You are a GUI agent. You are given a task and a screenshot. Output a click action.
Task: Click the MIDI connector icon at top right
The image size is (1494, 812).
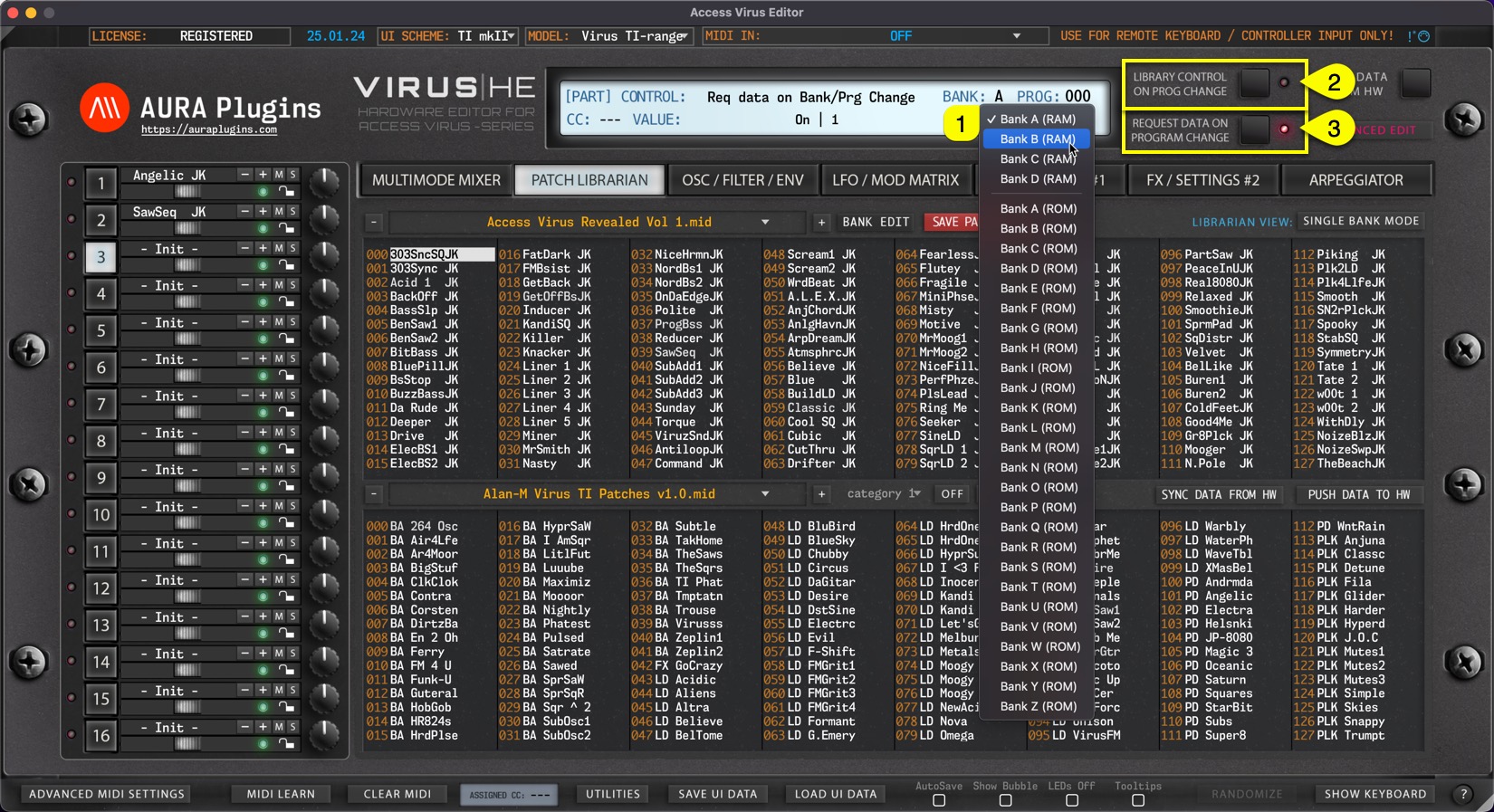(x=1423, y=36)
